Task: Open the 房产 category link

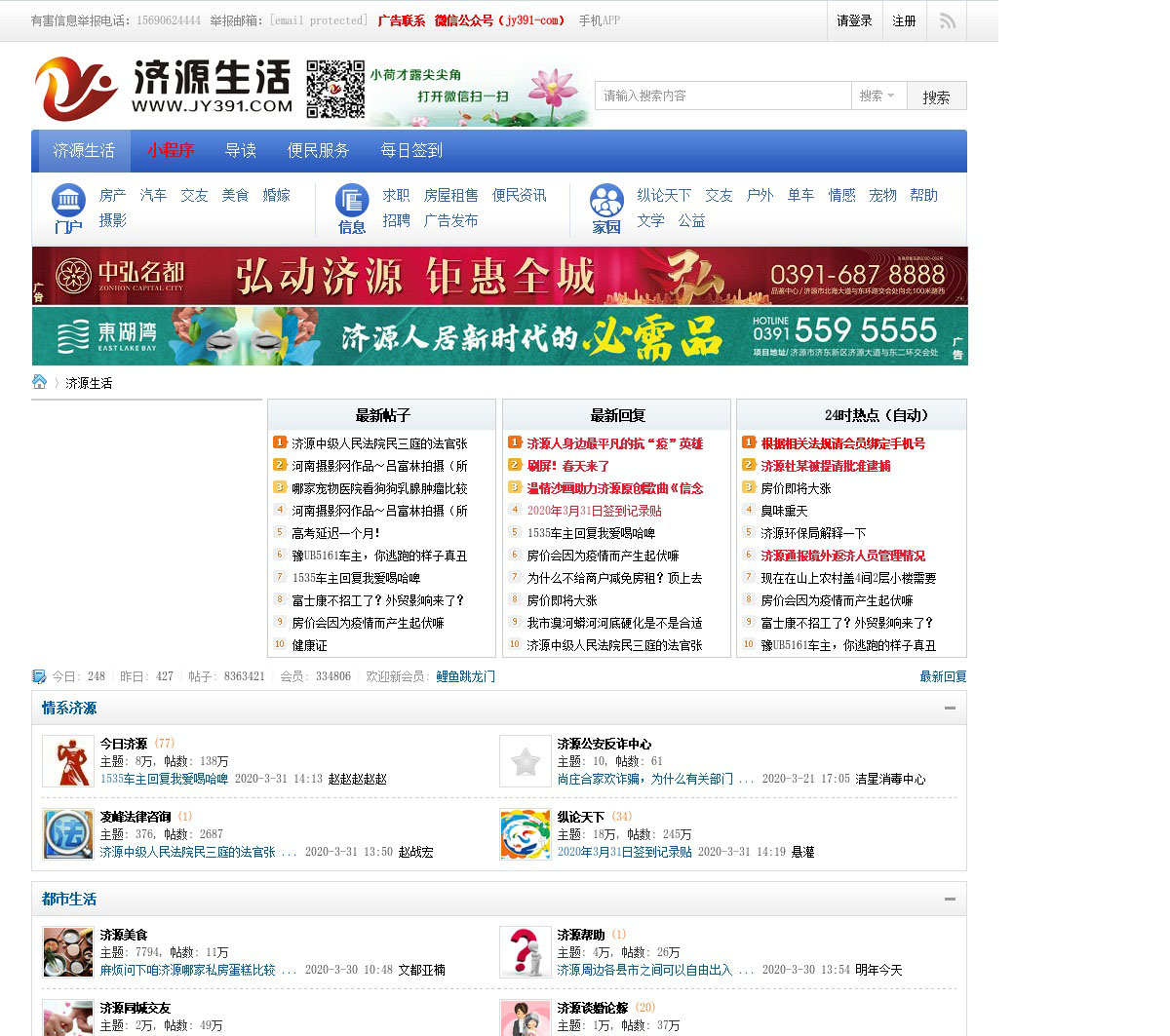Action: (112, 195)
